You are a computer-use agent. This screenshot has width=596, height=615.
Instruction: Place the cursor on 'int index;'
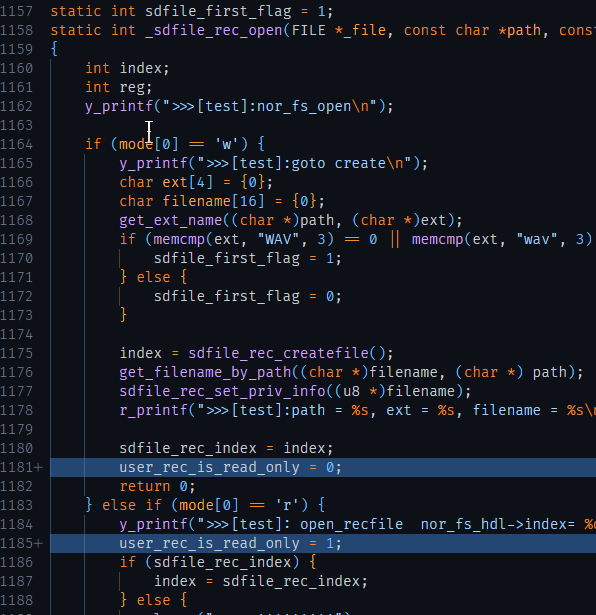point(127,69)
